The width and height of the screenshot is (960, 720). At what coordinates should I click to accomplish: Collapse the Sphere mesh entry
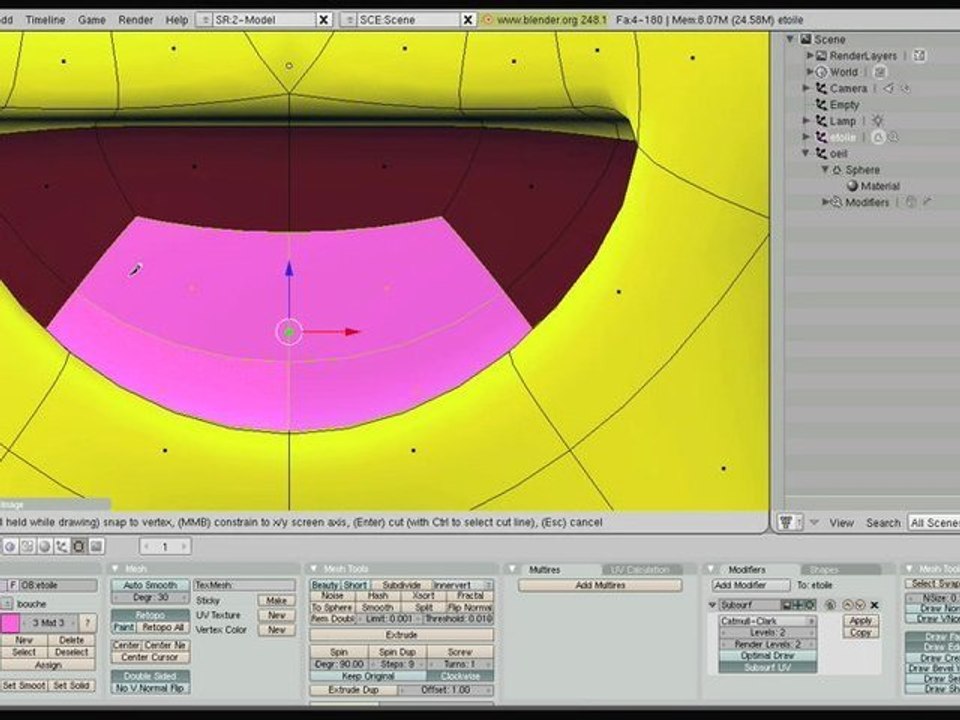pyautogui.click(x=825, y=170)
